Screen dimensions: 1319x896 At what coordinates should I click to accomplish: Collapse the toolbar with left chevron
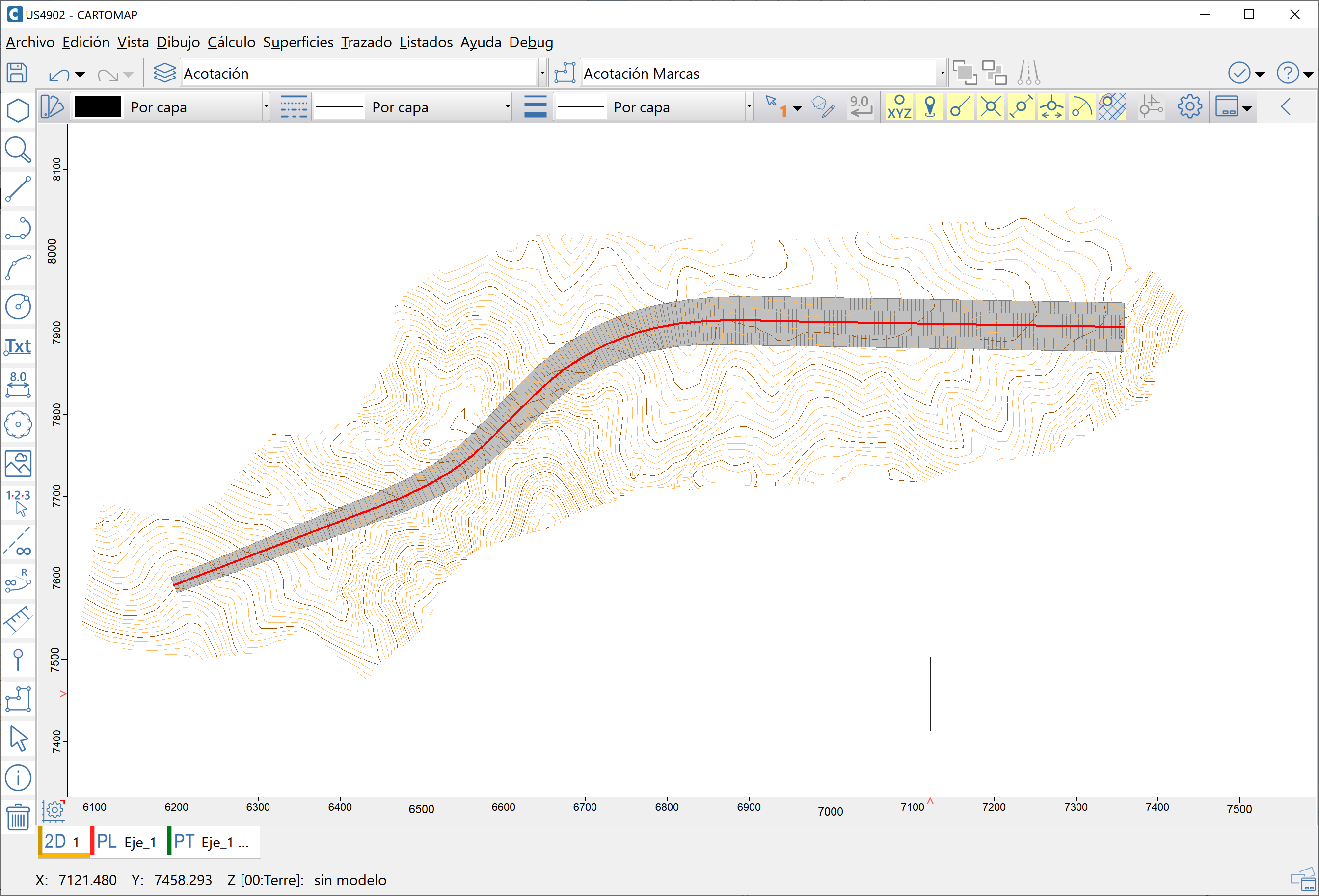click(x=1286, y=106)
